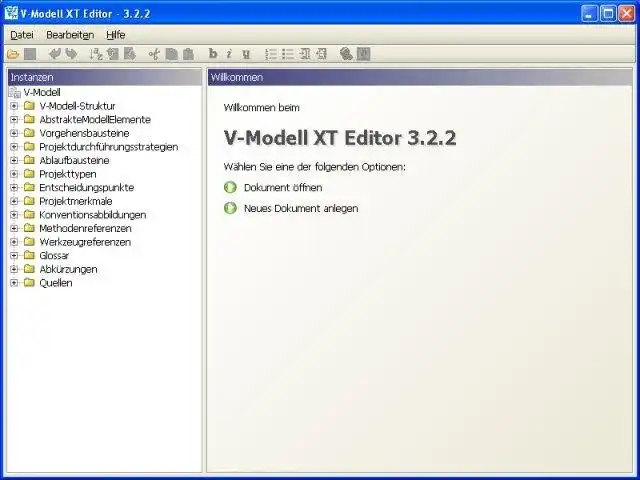Maximize the V-Modell XT Editor window
Image resolution: width=640 pixels, height=480 pixels.
point(608,13)
